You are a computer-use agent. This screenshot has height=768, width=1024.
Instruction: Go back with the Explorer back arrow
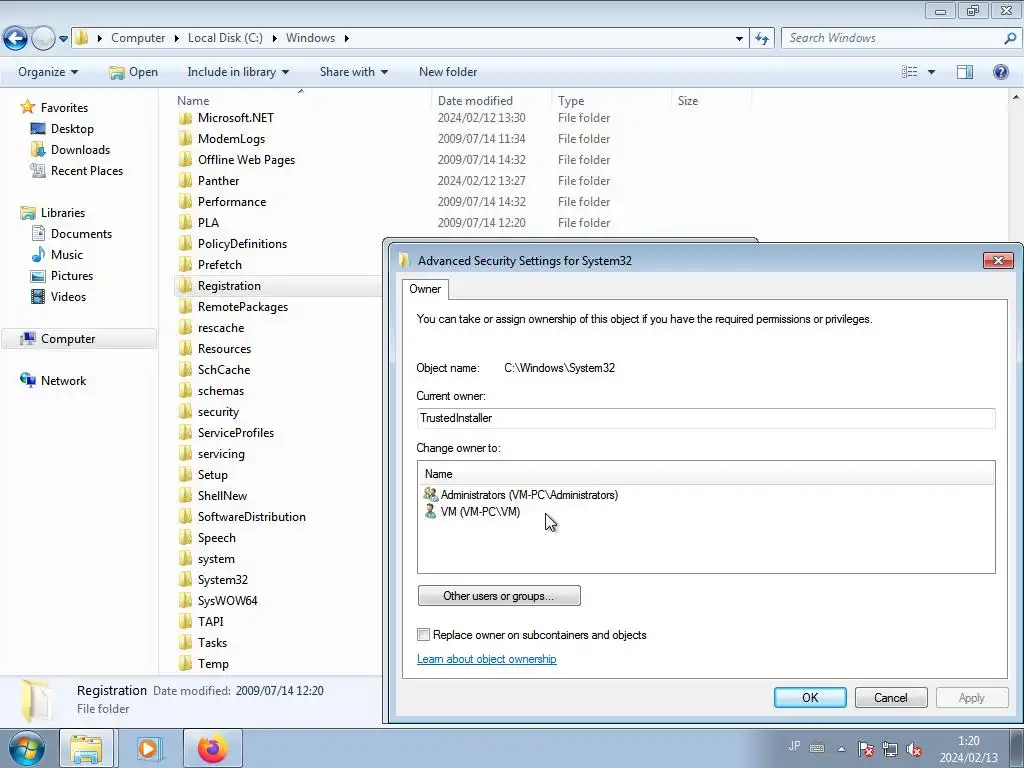[16, 39]
